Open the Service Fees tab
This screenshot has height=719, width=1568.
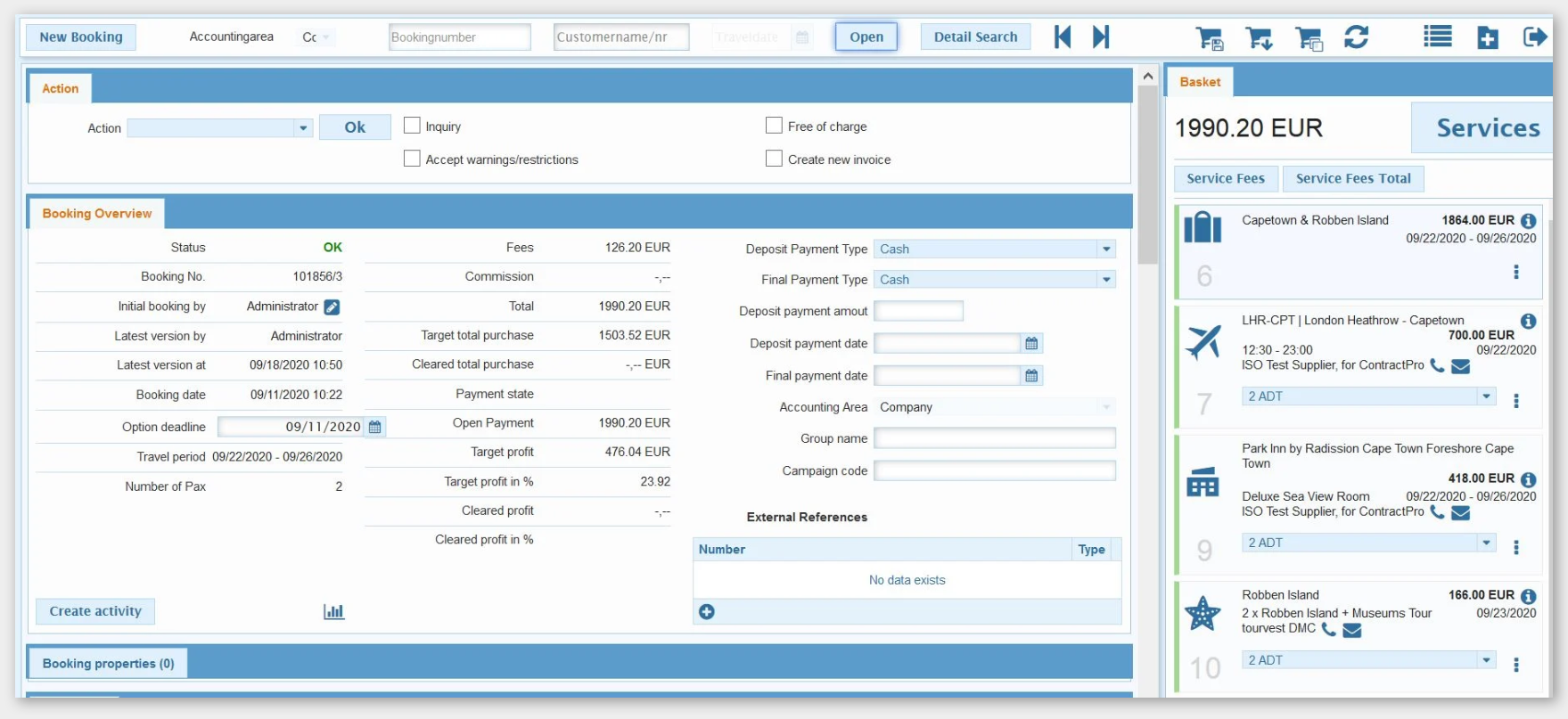(x=1226, y=178)
